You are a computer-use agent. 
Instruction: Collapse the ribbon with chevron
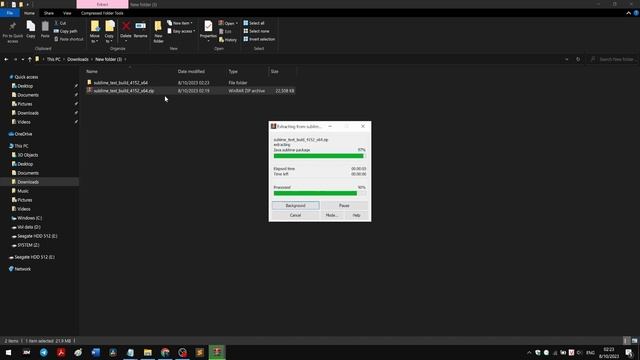click(x=629, y=13)
